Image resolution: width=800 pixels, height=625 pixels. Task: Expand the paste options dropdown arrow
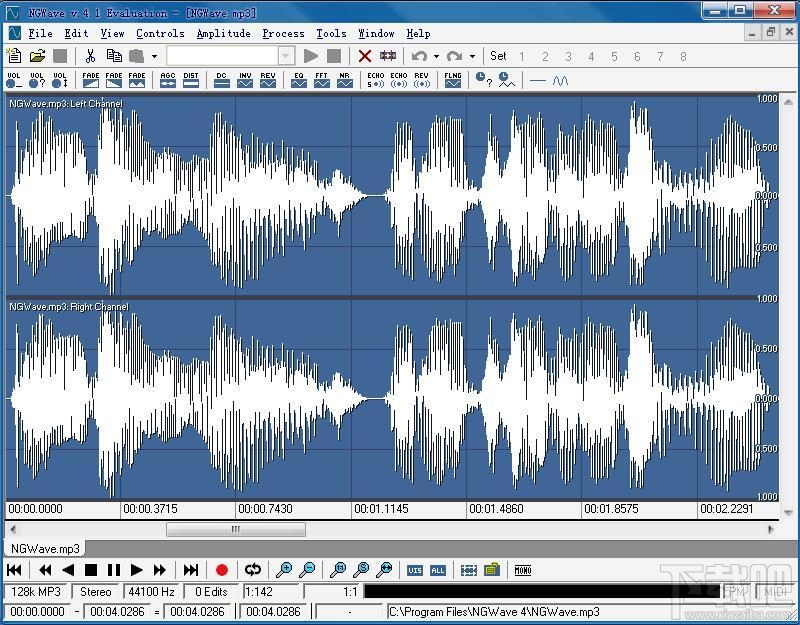pyautogui.click(x=154, y=57)
